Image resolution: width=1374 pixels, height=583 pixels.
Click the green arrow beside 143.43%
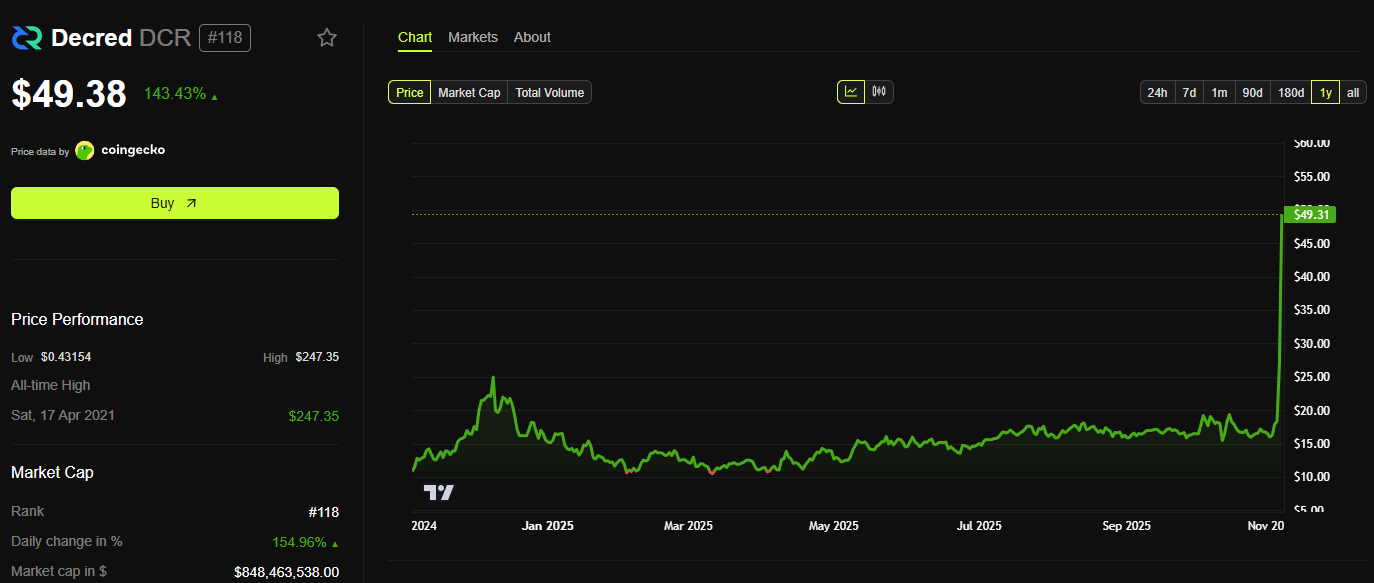point(216,96)
